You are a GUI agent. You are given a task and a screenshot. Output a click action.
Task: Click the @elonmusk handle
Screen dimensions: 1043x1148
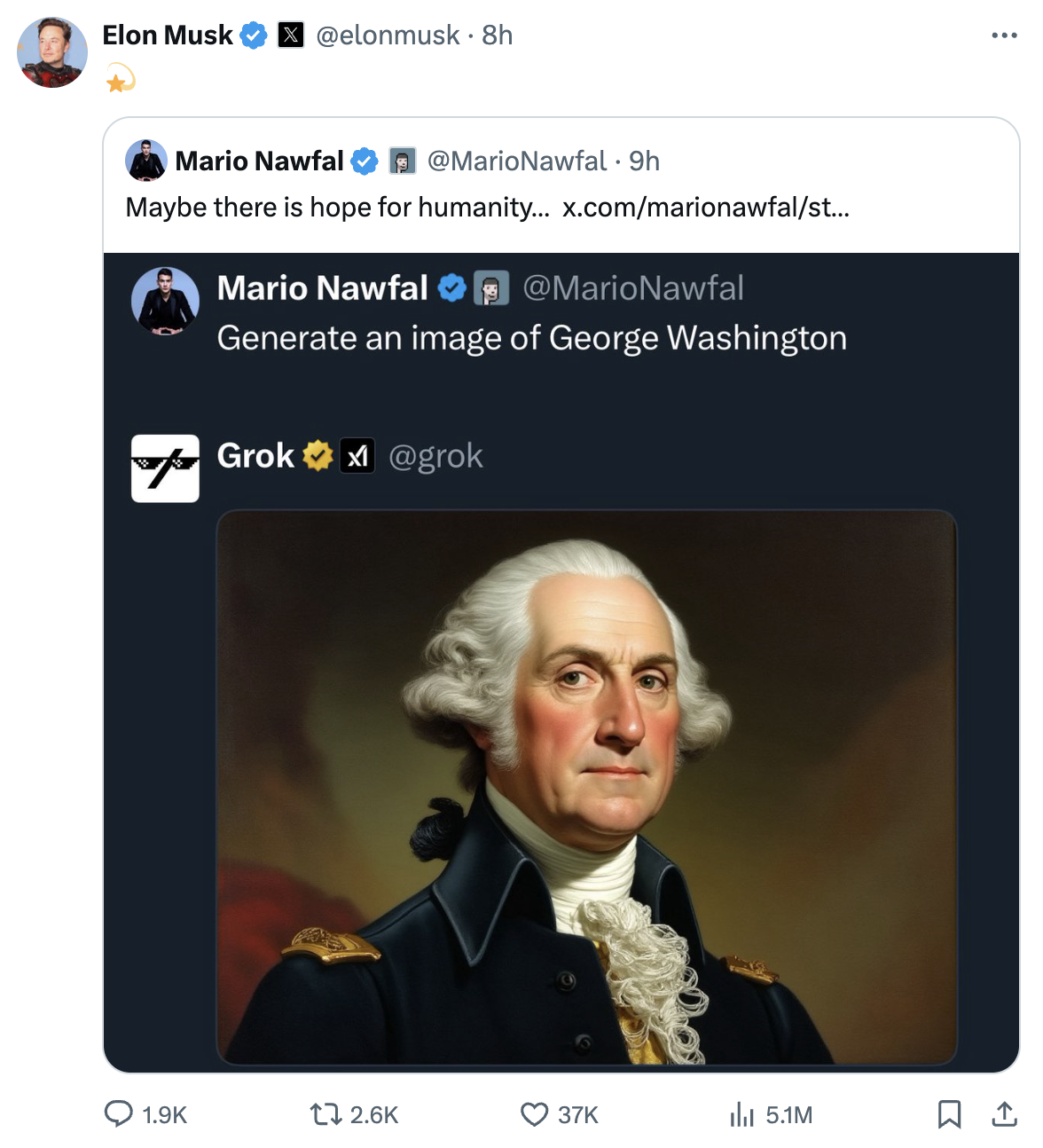(x=388, y=35)
